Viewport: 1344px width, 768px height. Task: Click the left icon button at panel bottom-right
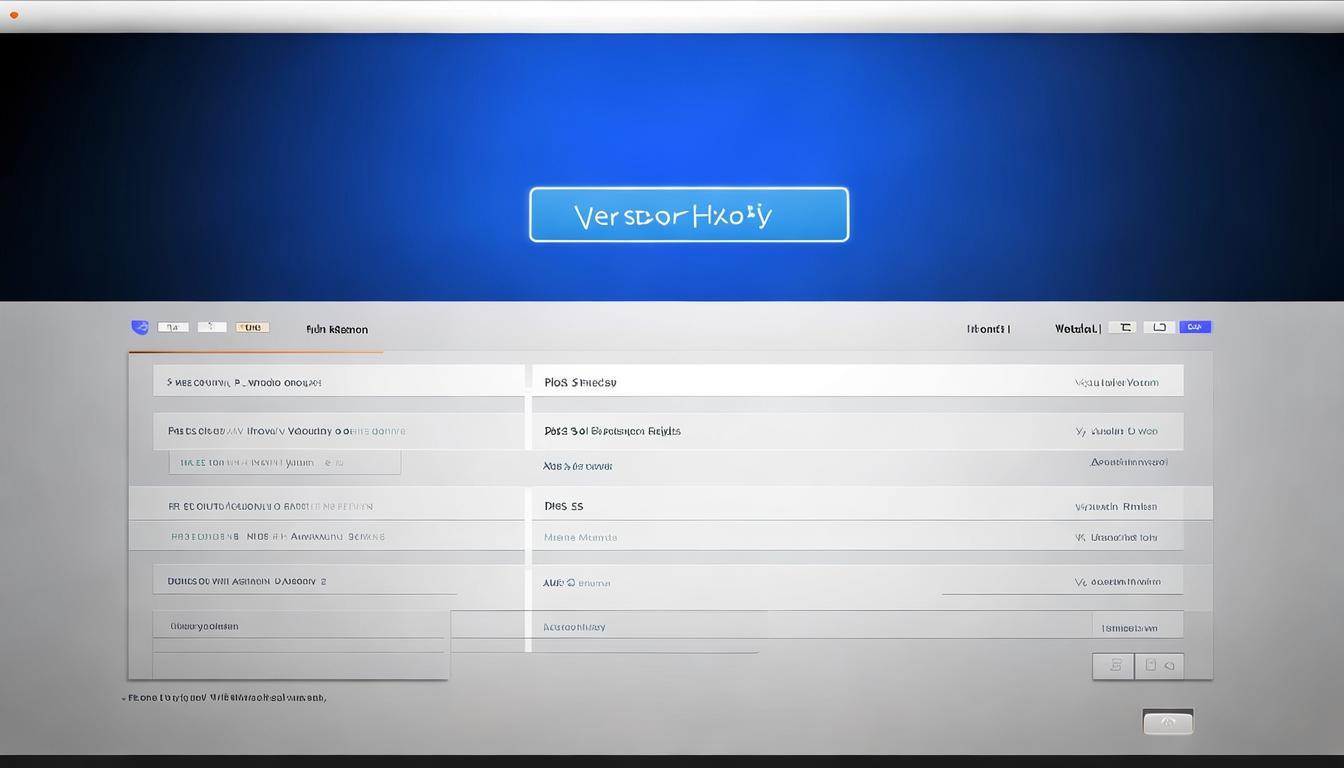point(1113,665)
